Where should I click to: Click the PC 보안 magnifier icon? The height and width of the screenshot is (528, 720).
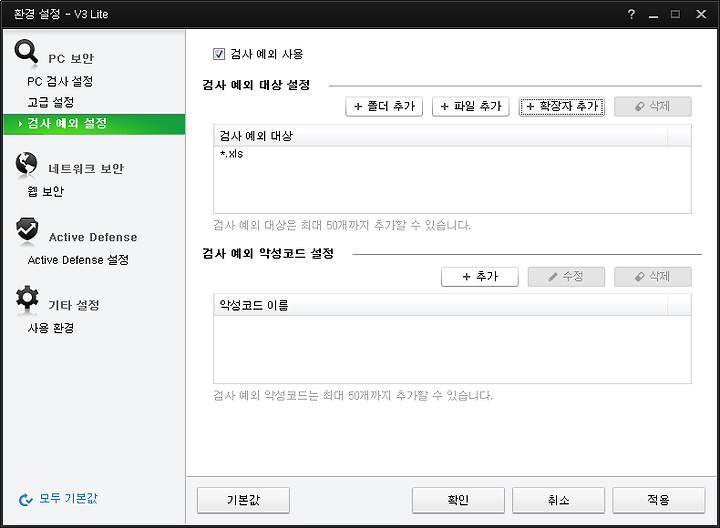point(26,52)
